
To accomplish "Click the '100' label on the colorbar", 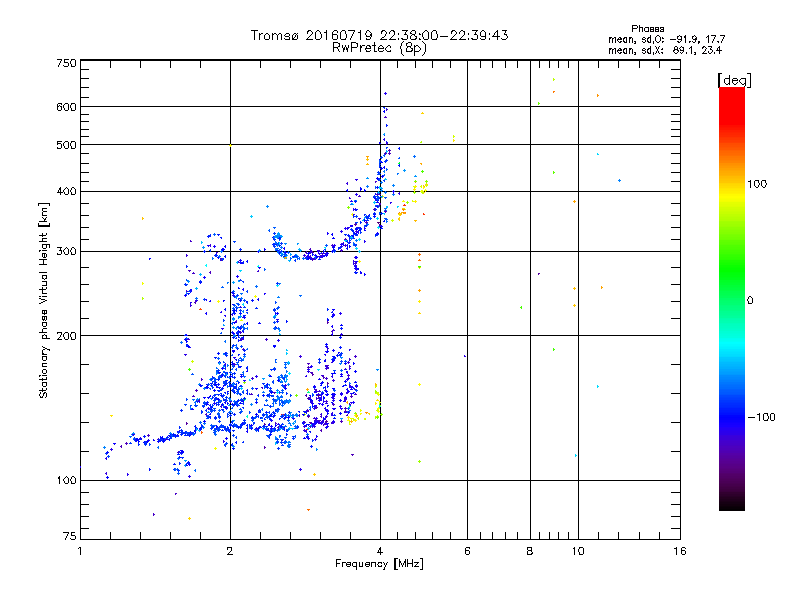I will (757, 184).
